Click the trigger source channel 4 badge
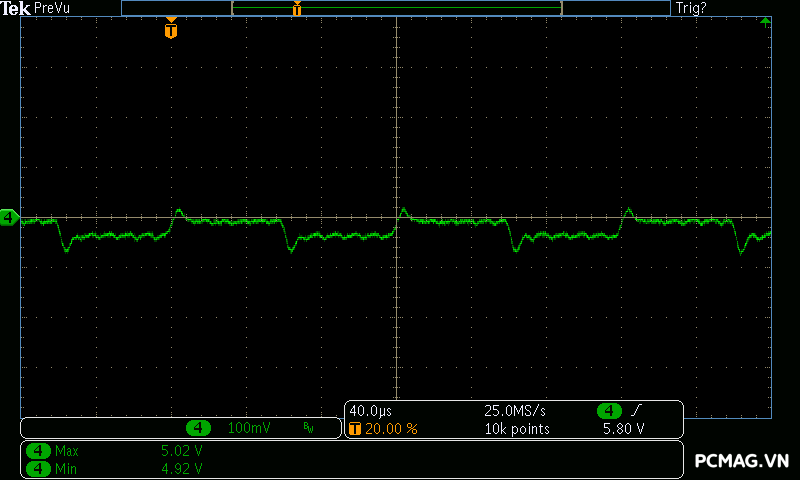This screenshot has width=800, height=480. (609, 411)
